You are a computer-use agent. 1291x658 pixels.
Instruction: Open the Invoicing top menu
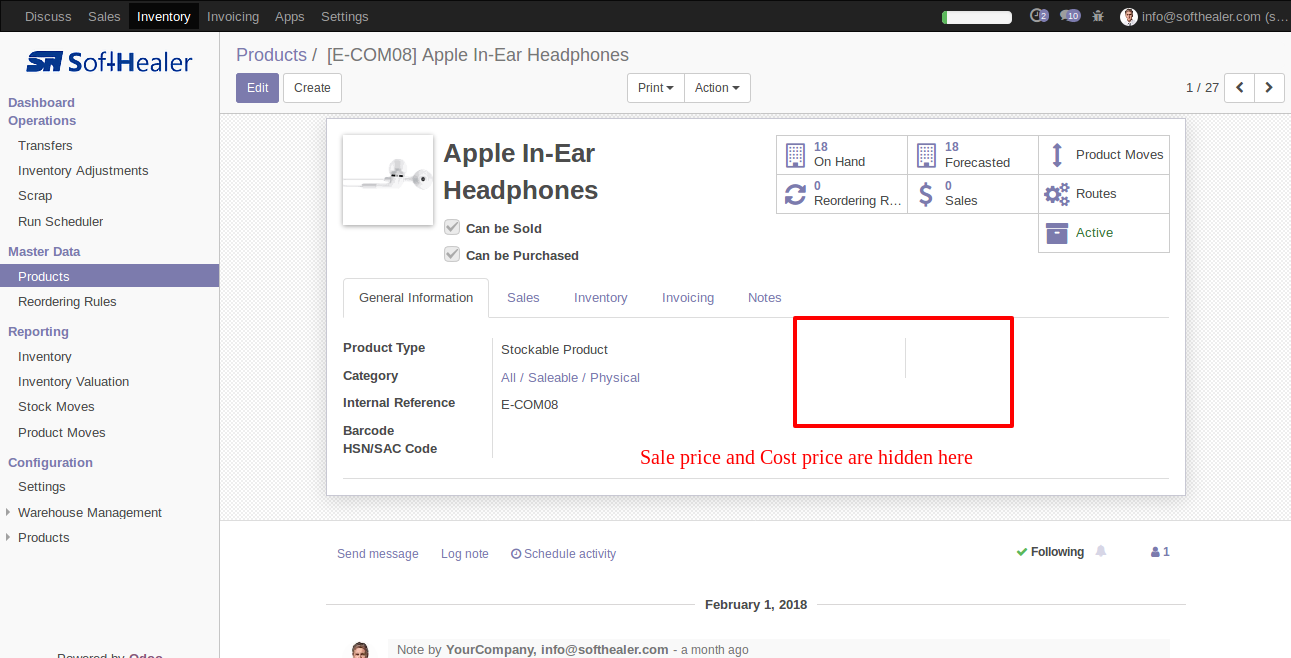tap(233, 16)
